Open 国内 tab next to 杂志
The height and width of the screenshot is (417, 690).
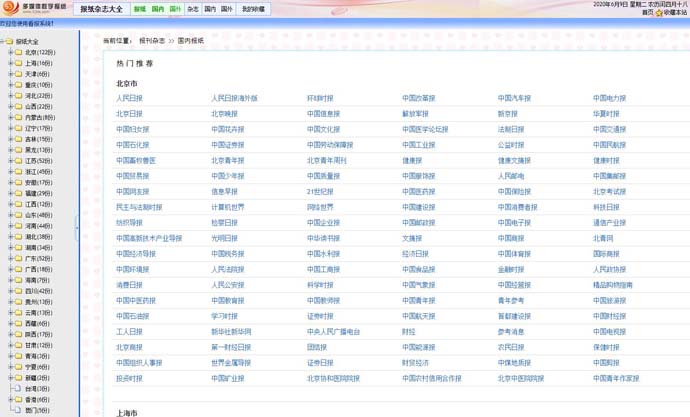click(x=210, y=9)
